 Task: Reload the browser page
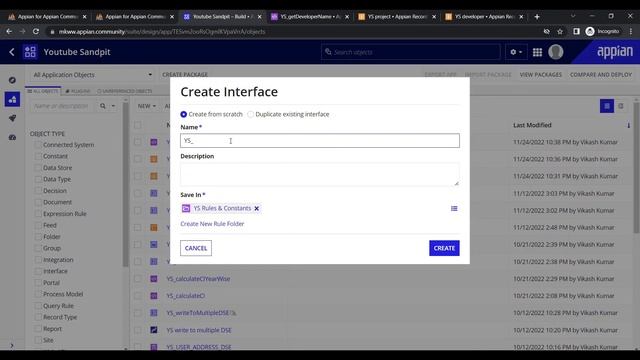36,31
